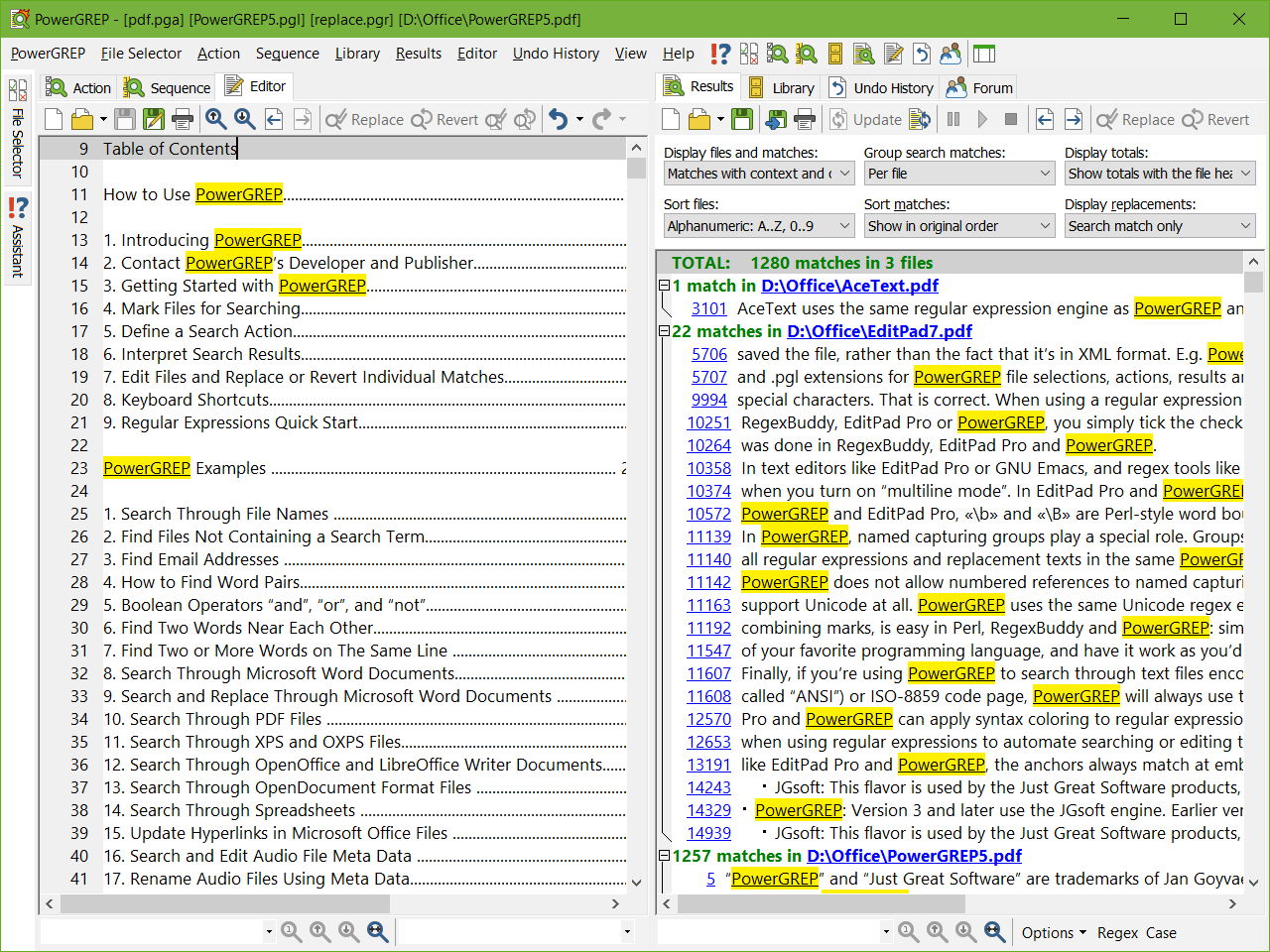Open 'Display files and matches' dropdown

(758, 174)
